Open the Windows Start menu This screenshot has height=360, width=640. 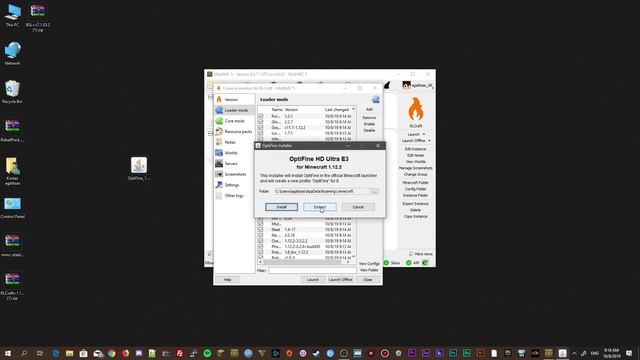(x=8, y=353)
